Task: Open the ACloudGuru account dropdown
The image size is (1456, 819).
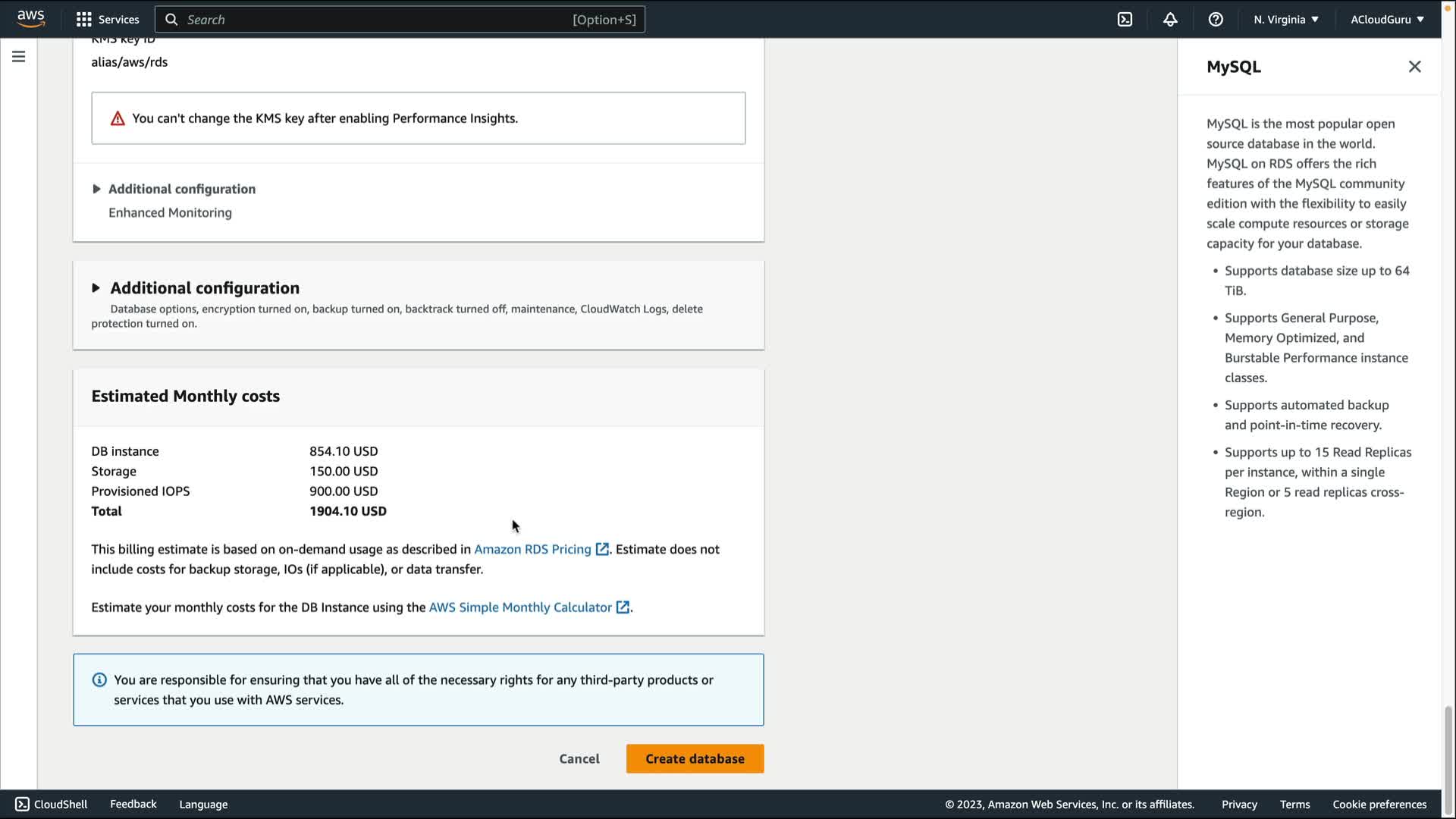Action: tap(1387, 20)
